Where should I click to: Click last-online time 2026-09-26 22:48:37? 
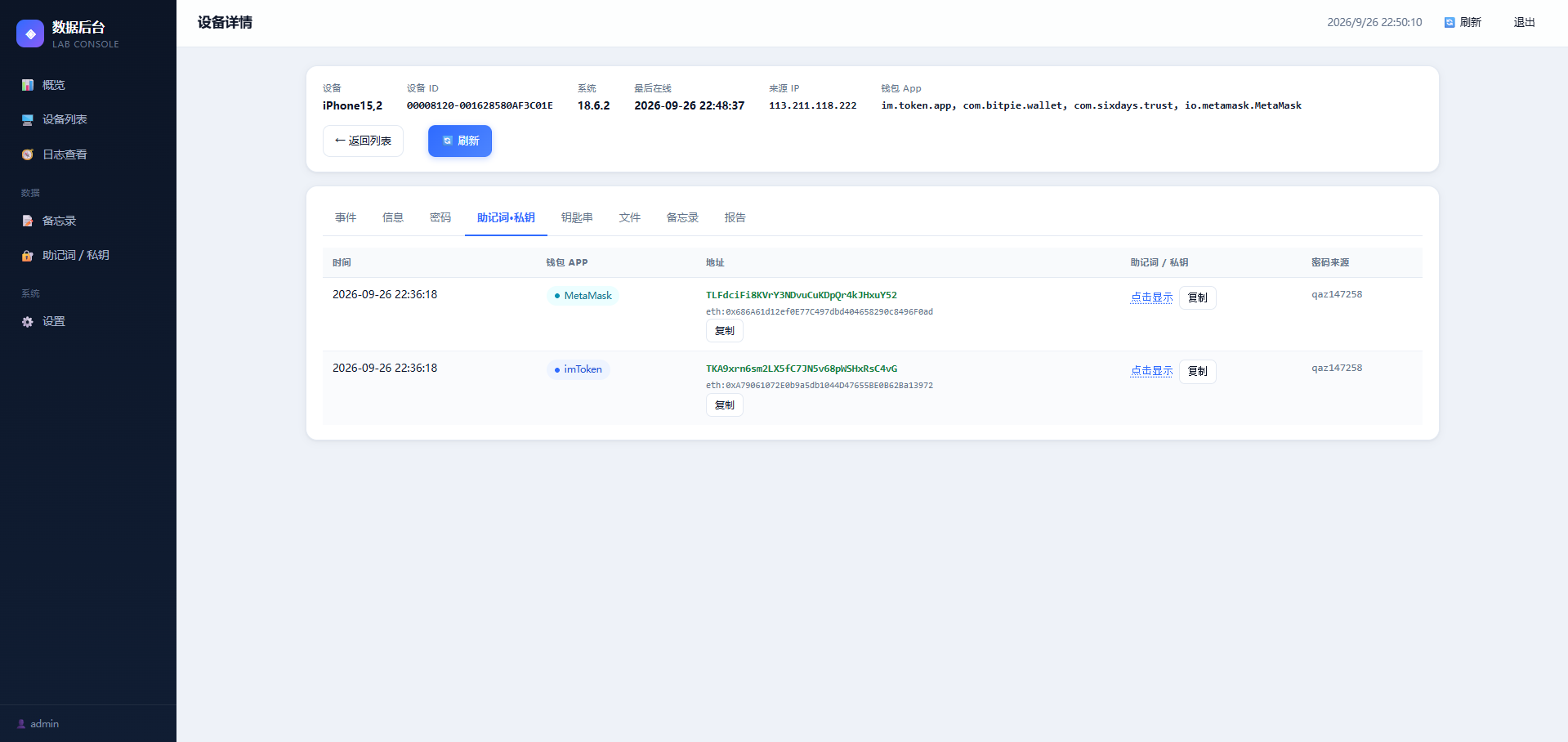point(690,105)
